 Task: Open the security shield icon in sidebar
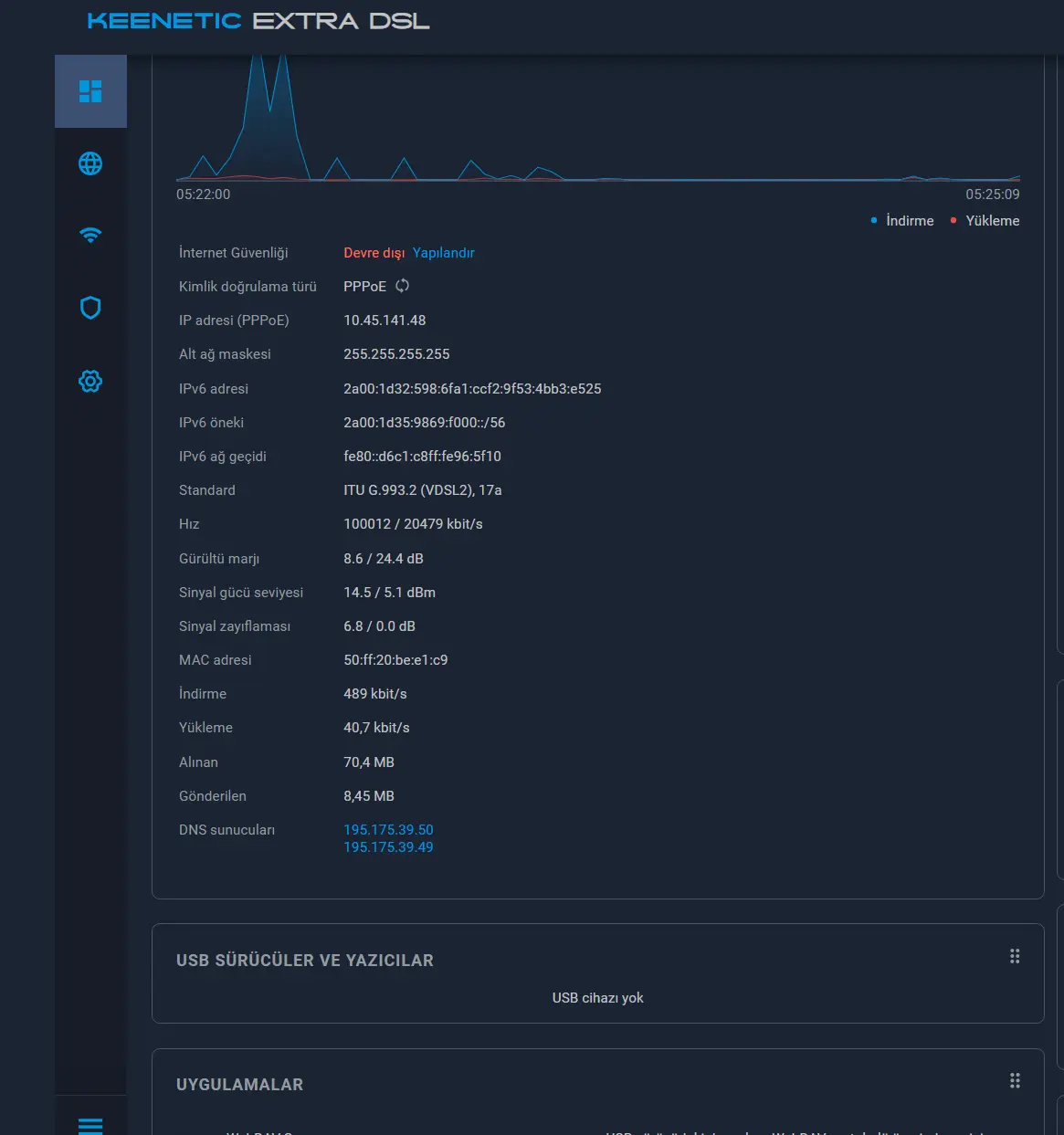pos(90,308)
